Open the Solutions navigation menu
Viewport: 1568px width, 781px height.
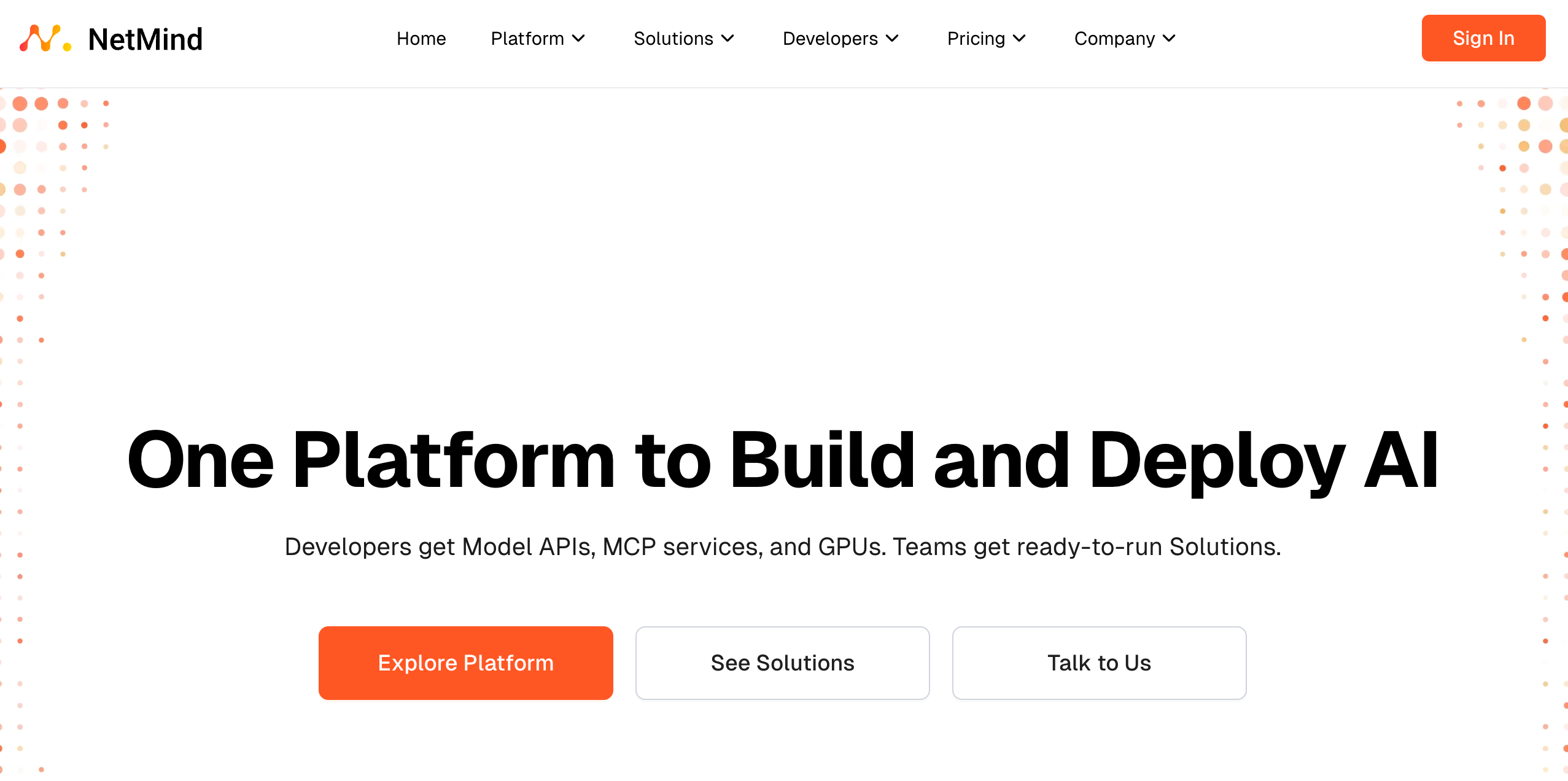click(x=673, y=39)
